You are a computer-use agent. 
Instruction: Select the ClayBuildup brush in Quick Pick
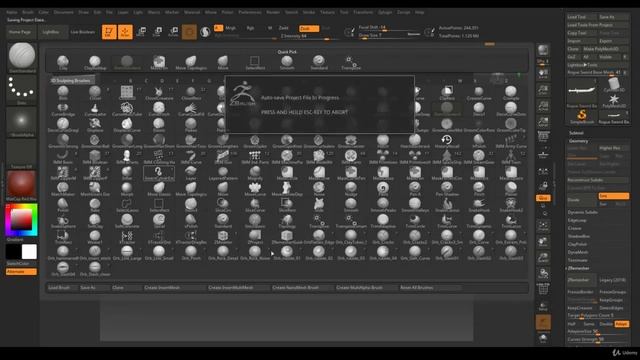(x=95, y=62)
